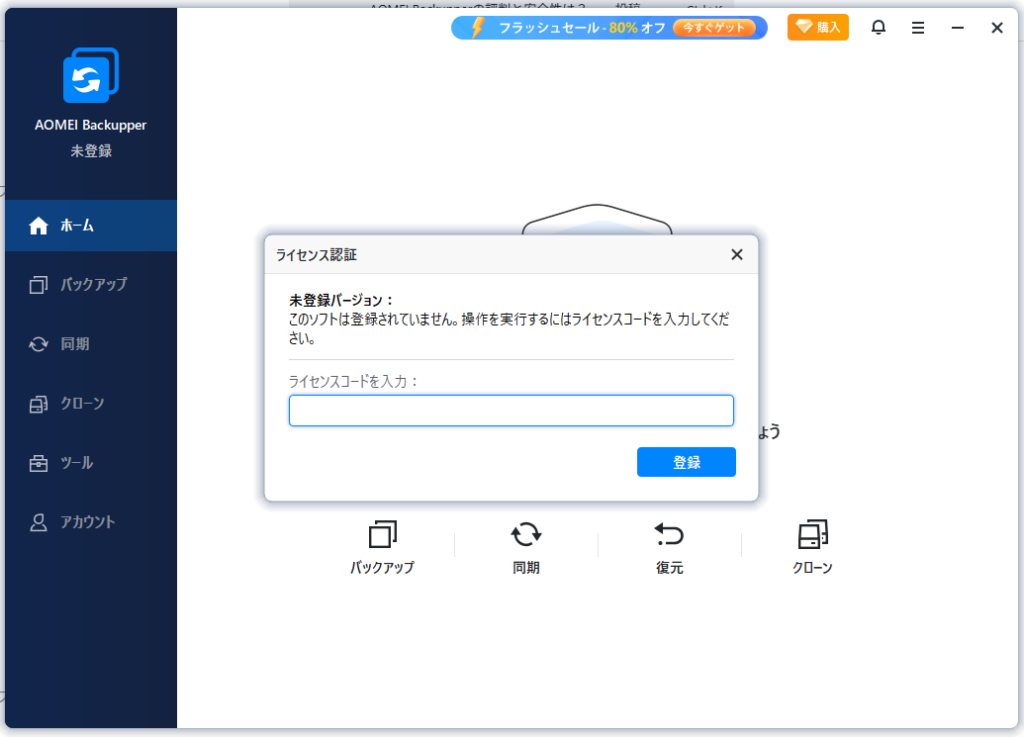Click the アカウント person icon in sidebar
The image size is (1024, 737).
[x=39, y=522]
